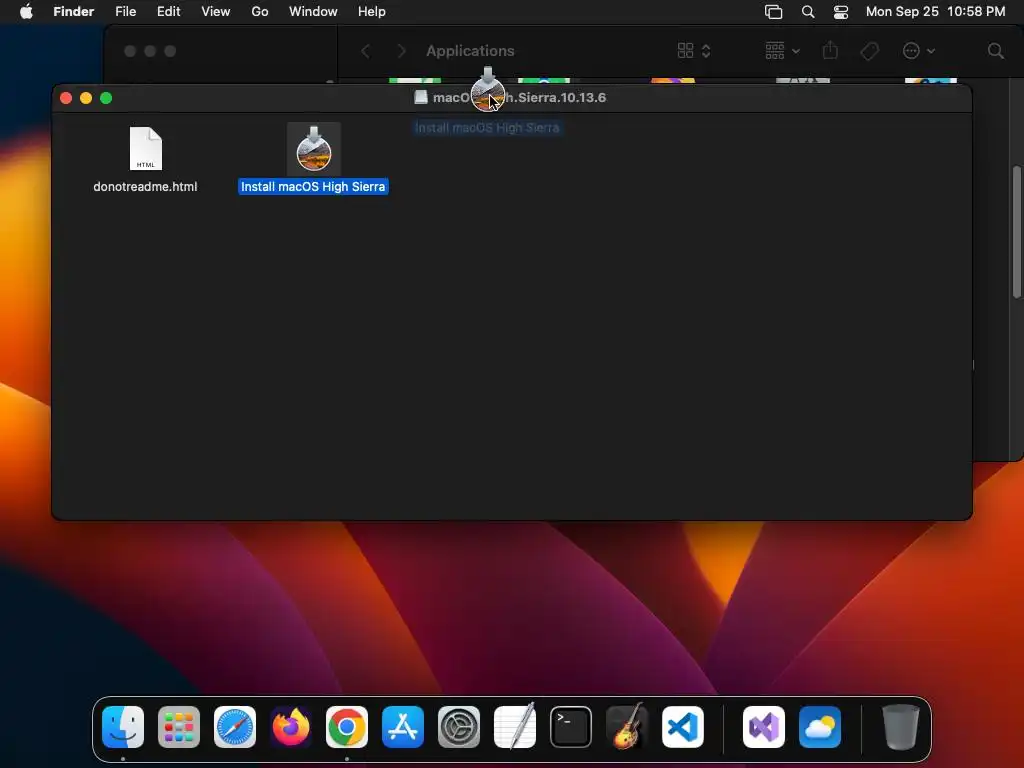Open the Go menu
Image resolution: width=1024 pixels, height=768 pixels.
260,11
